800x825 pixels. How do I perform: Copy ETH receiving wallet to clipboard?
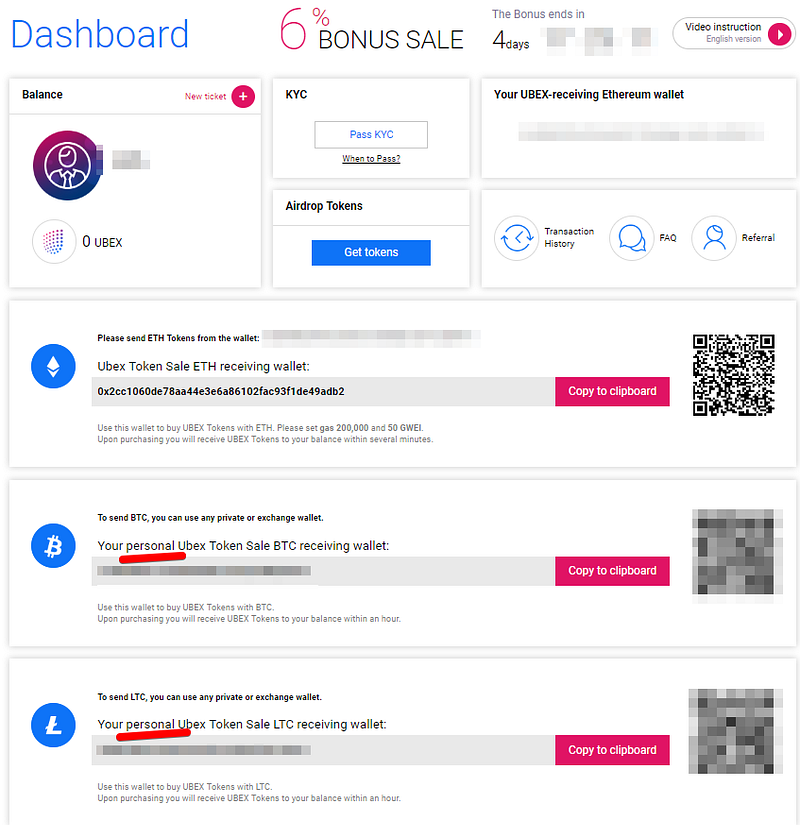[612, 391]
